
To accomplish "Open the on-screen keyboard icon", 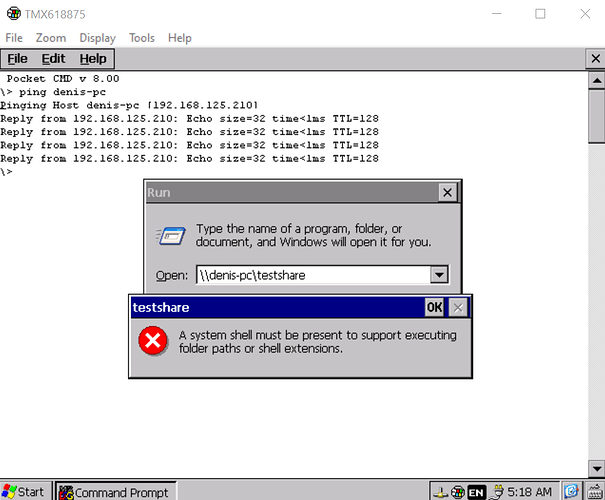I will tap(595, 492).
